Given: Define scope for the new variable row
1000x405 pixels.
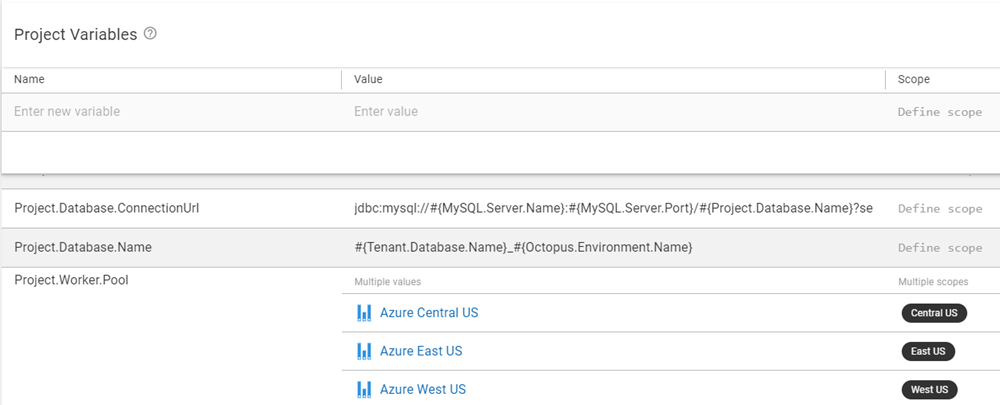Looking at the screenshot, I should [939, 112].
